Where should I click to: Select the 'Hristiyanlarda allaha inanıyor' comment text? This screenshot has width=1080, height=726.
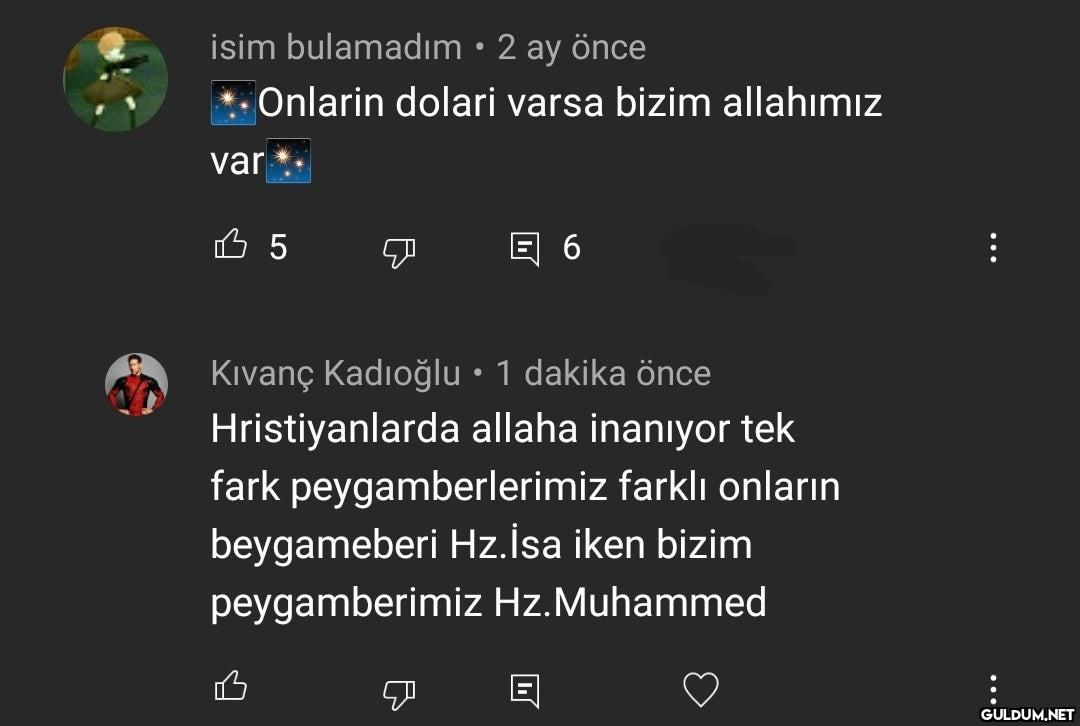pos(526,515)
